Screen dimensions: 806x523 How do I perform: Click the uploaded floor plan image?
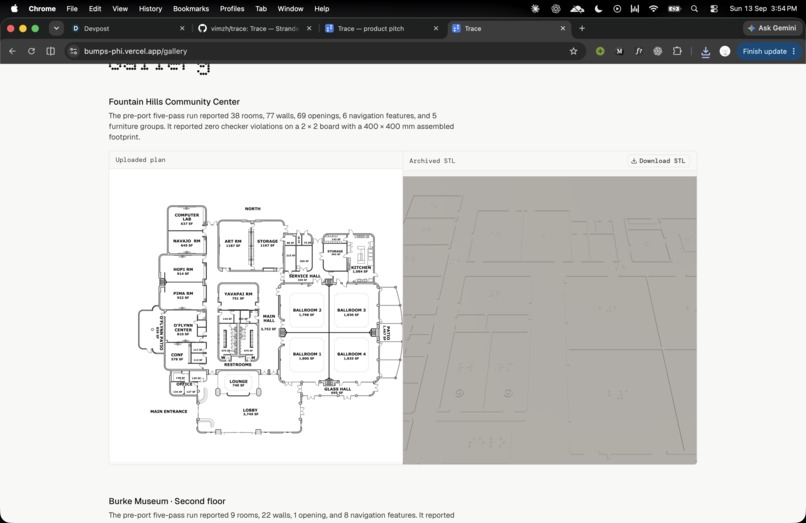[256, 316]
